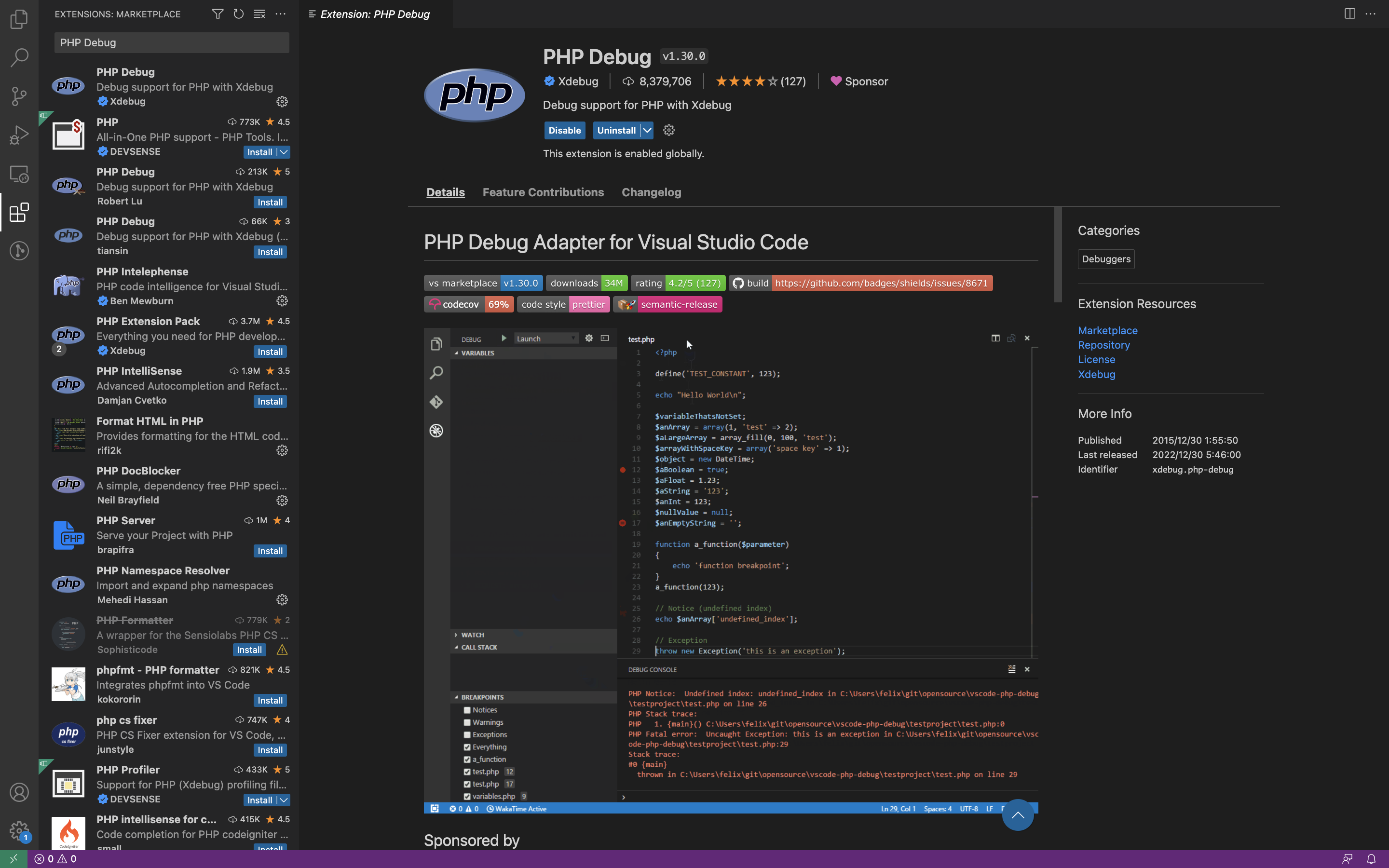
Task: Open manage gear next to Uninstall button
Action: (668, 130)
